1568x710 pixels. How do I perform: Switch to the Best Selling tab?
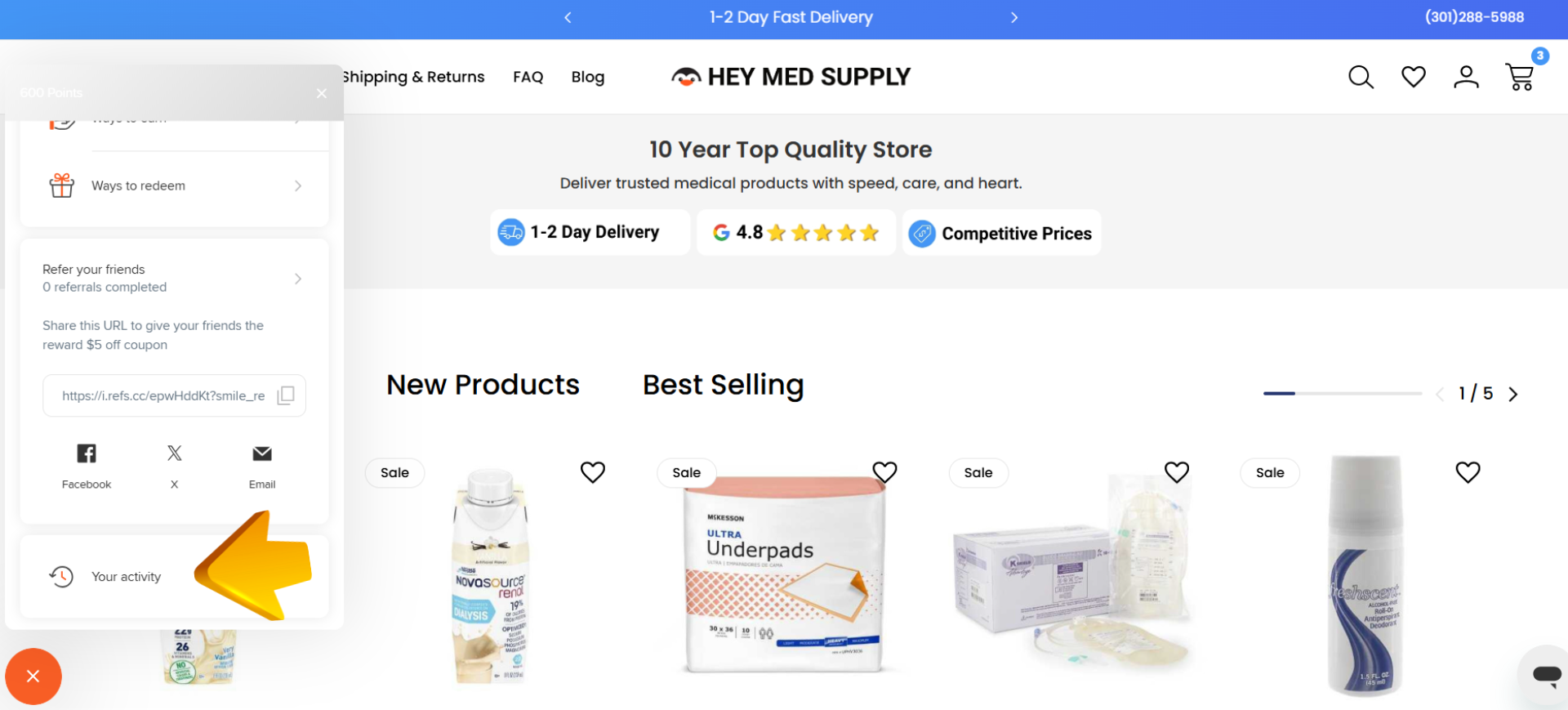[723, 385]
